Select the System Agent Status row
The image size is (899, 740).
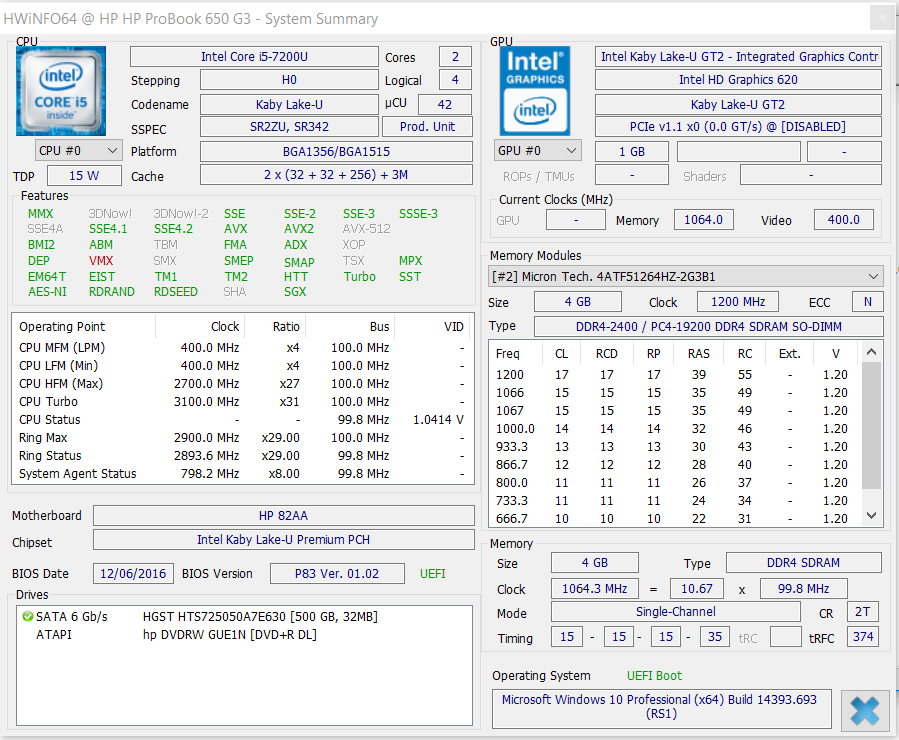point(243,474)
